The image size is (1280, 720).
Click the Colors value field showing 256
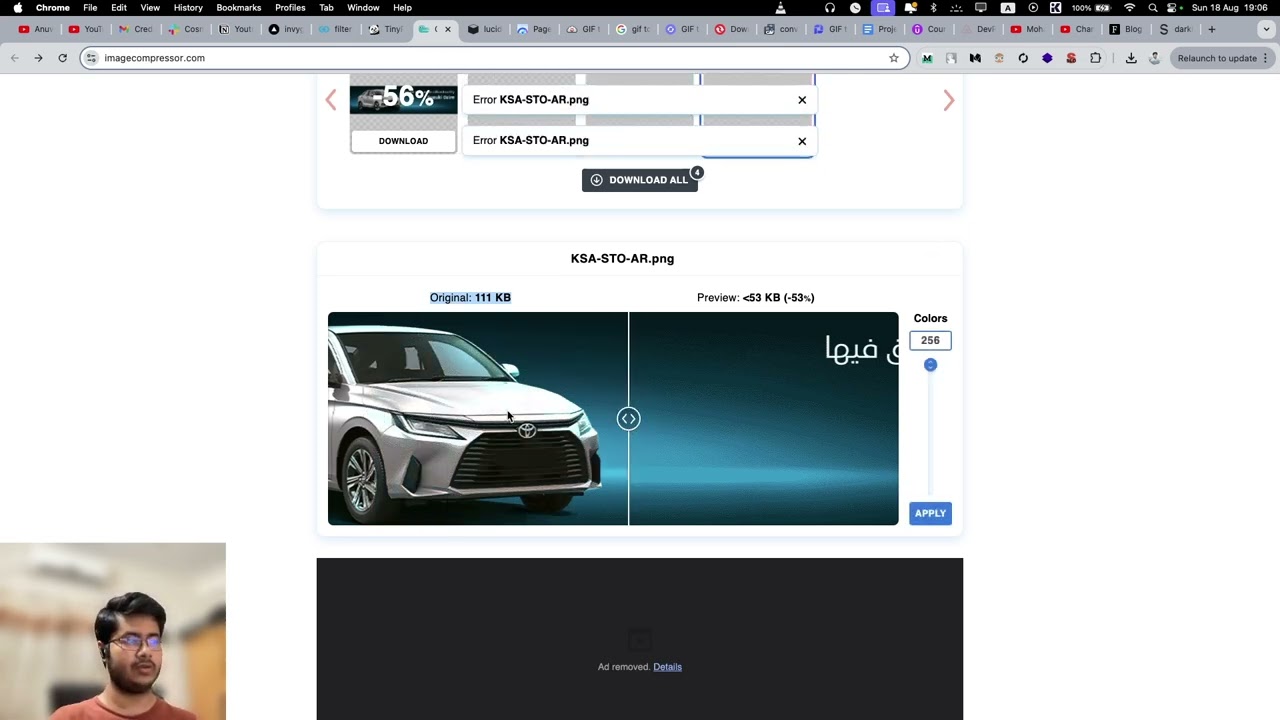pyautogui.click(x=930, y=340)
